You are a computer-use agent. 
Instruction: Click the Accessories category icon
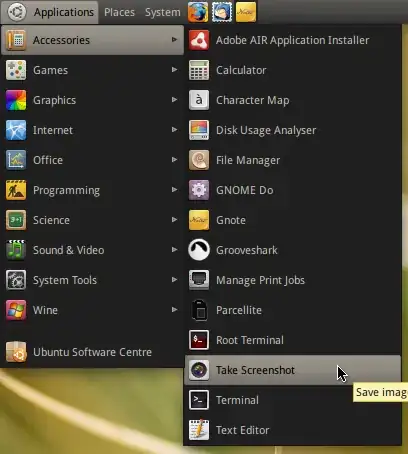pyautogui.click(x=16, y=40)
